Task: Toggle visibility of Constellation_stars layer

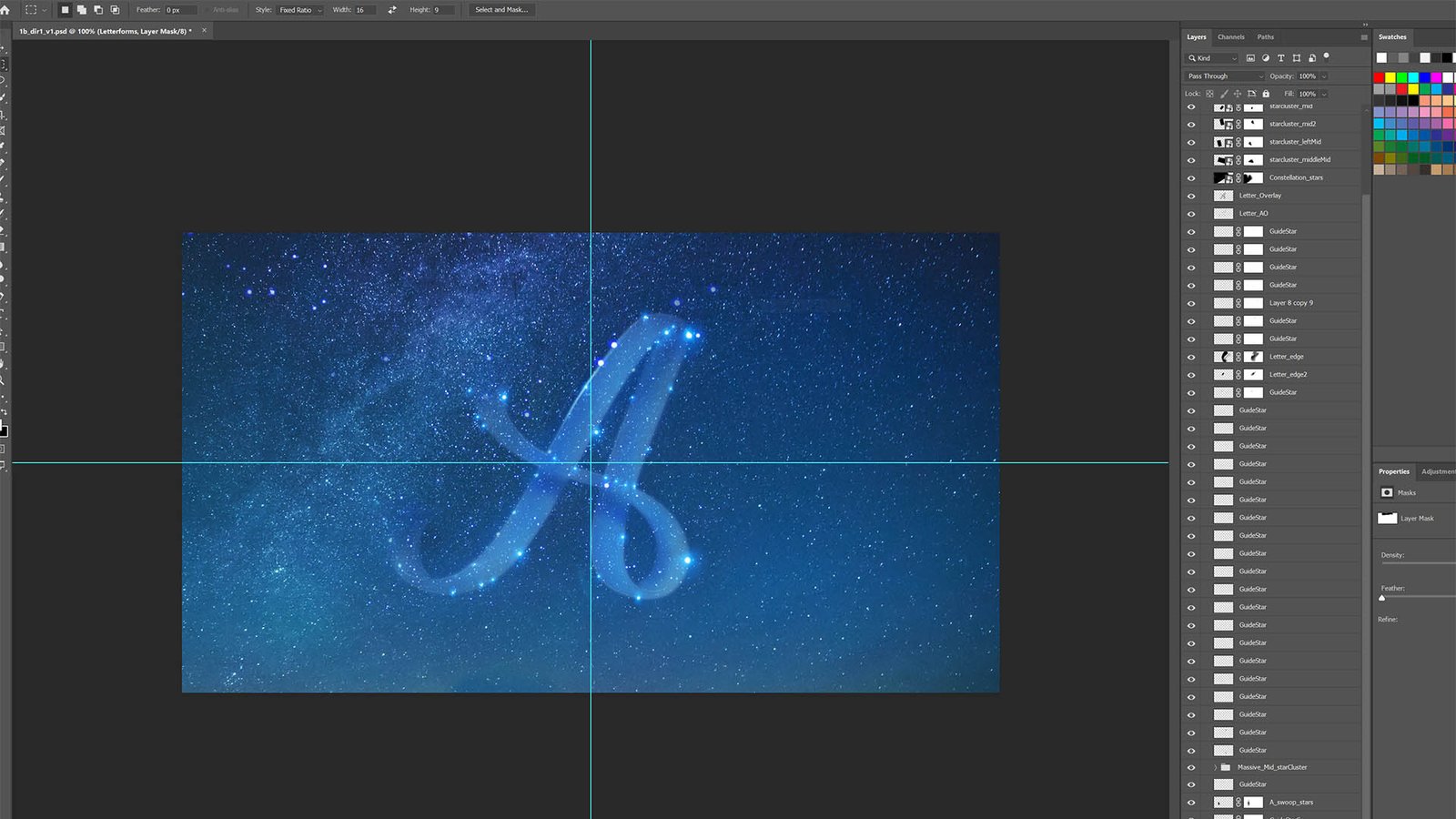Action: point(1191,177)
